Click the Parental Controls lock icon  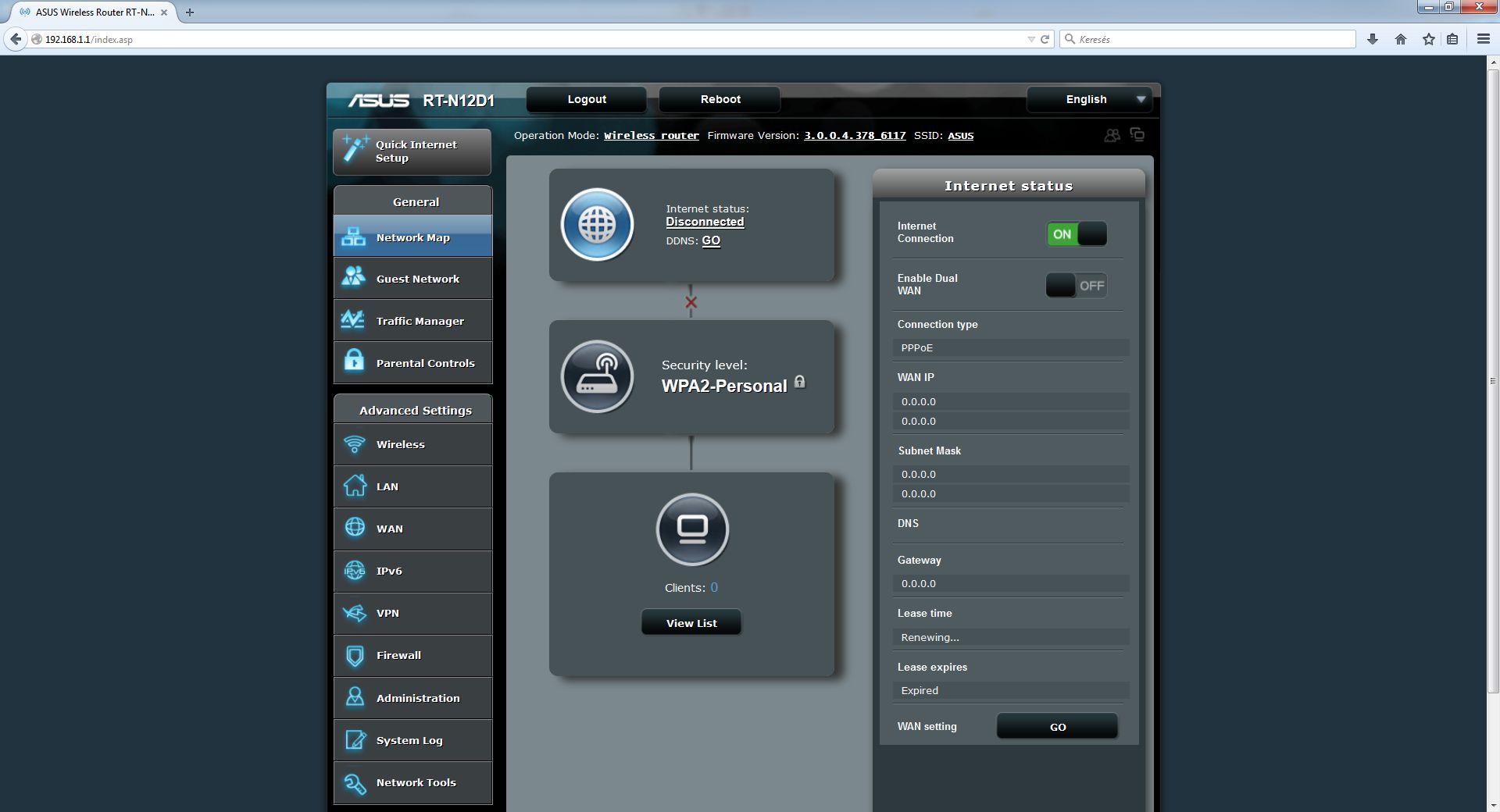point(355,360)
